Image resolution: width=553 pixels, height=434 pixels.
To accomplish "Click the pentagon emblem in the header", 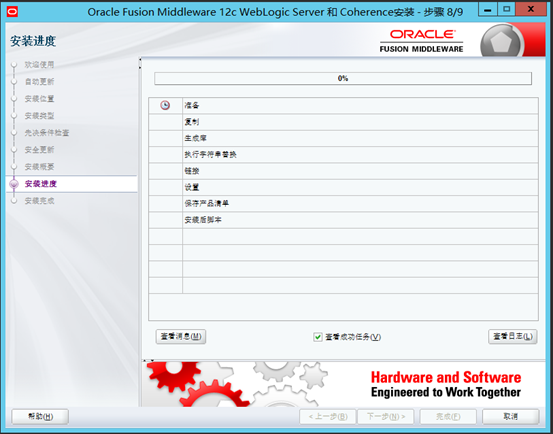I will pos(502,41).
